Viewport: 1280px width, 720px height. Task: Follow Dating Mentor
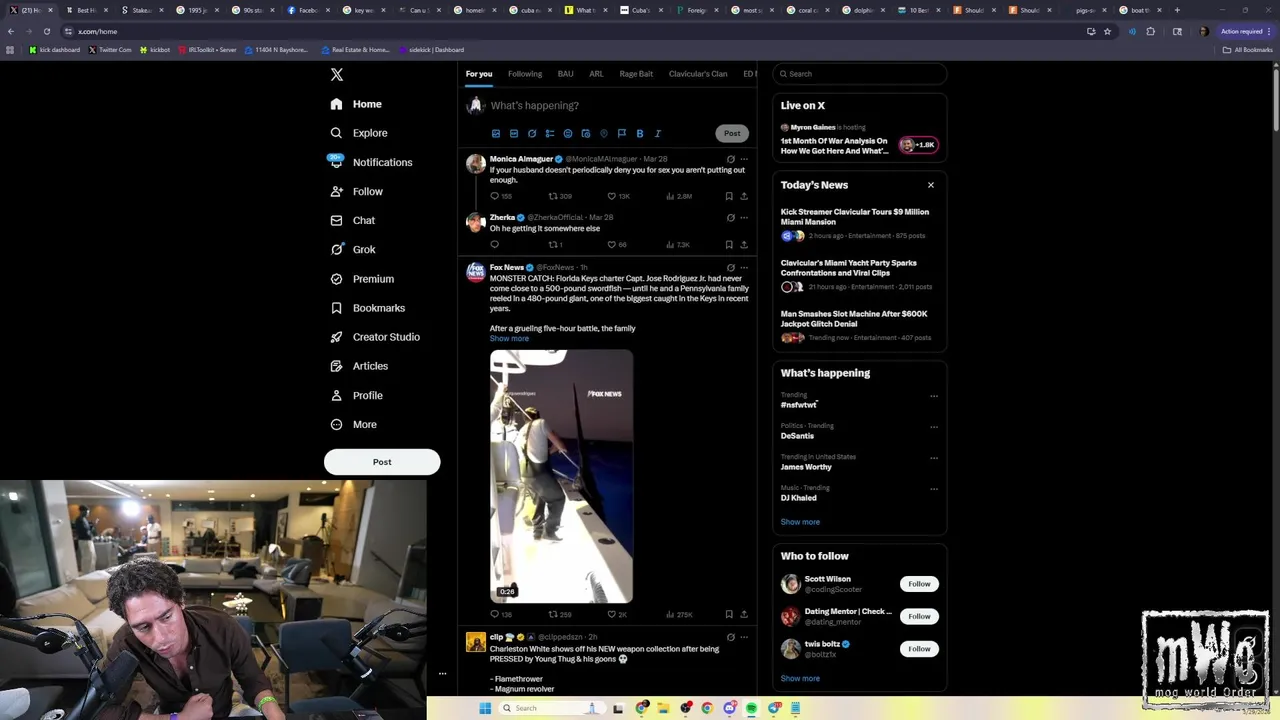click(x=919, y=616)
